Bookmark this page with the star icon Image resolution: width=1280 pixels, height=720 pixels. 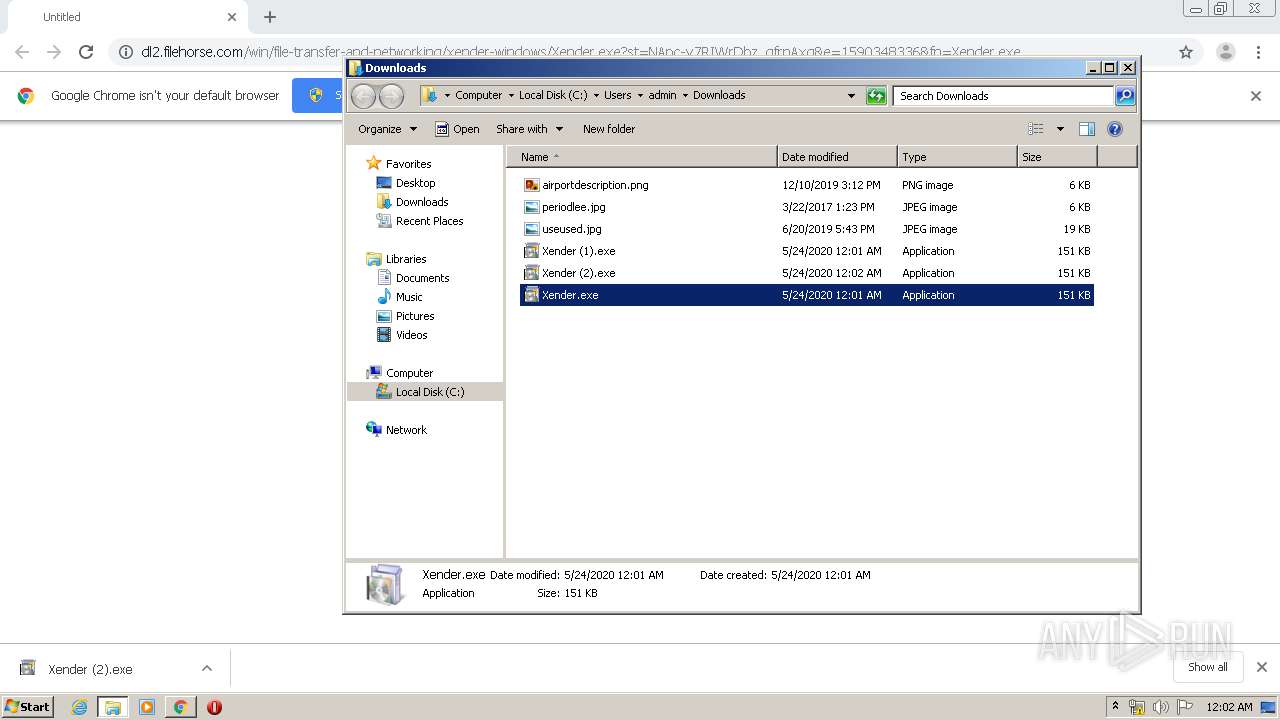pos(1186,52)
